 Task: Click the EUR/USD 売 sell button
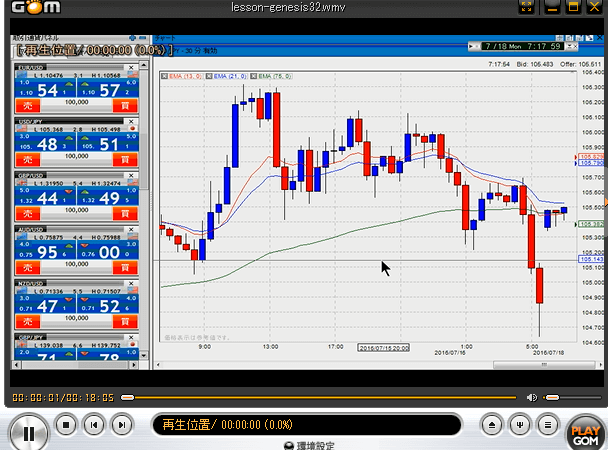(x=27, y=104)
